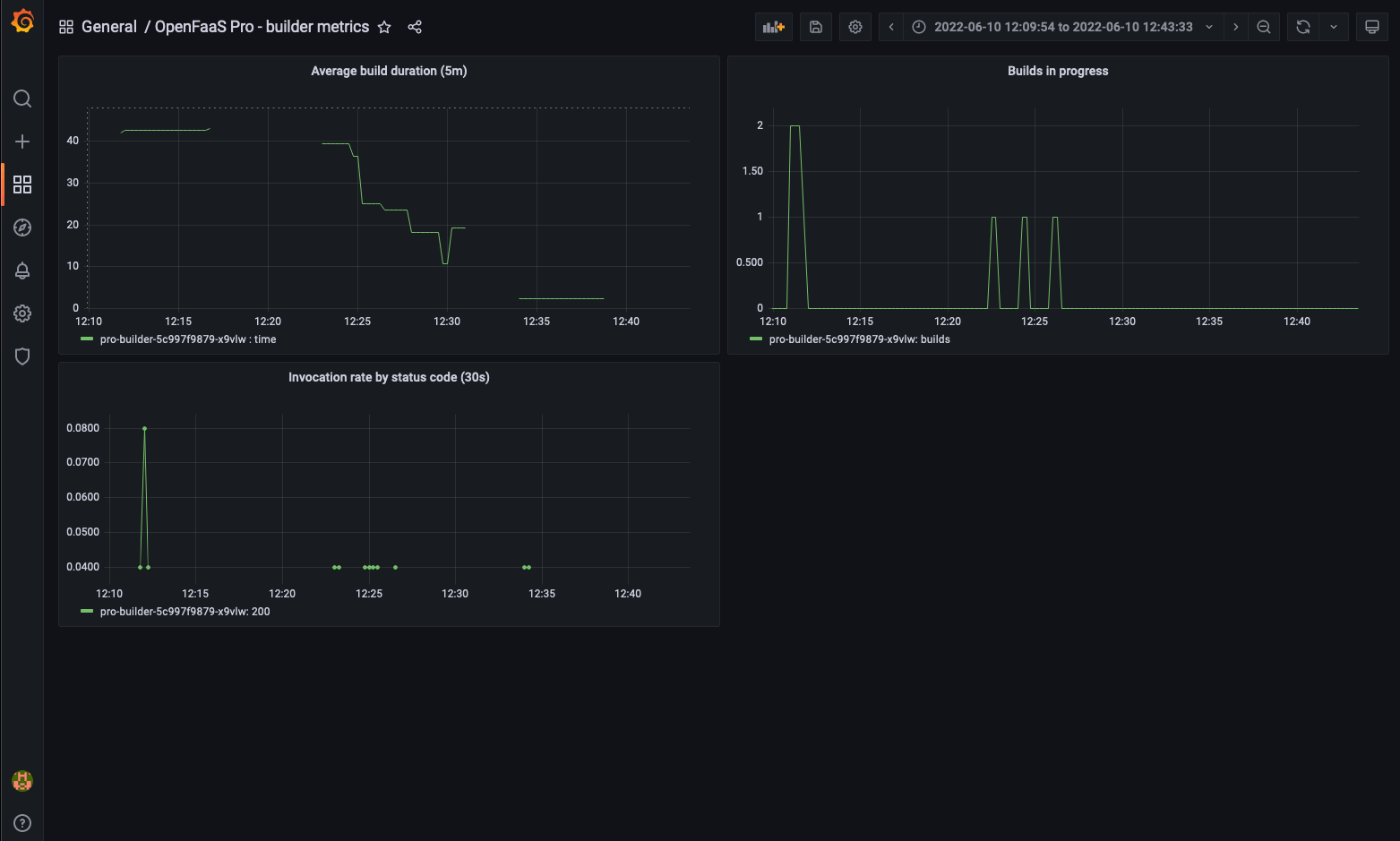Open Configuration via the gear sidebar icon
Viewport: 1400px width, 841px height.
pos(22,313)
